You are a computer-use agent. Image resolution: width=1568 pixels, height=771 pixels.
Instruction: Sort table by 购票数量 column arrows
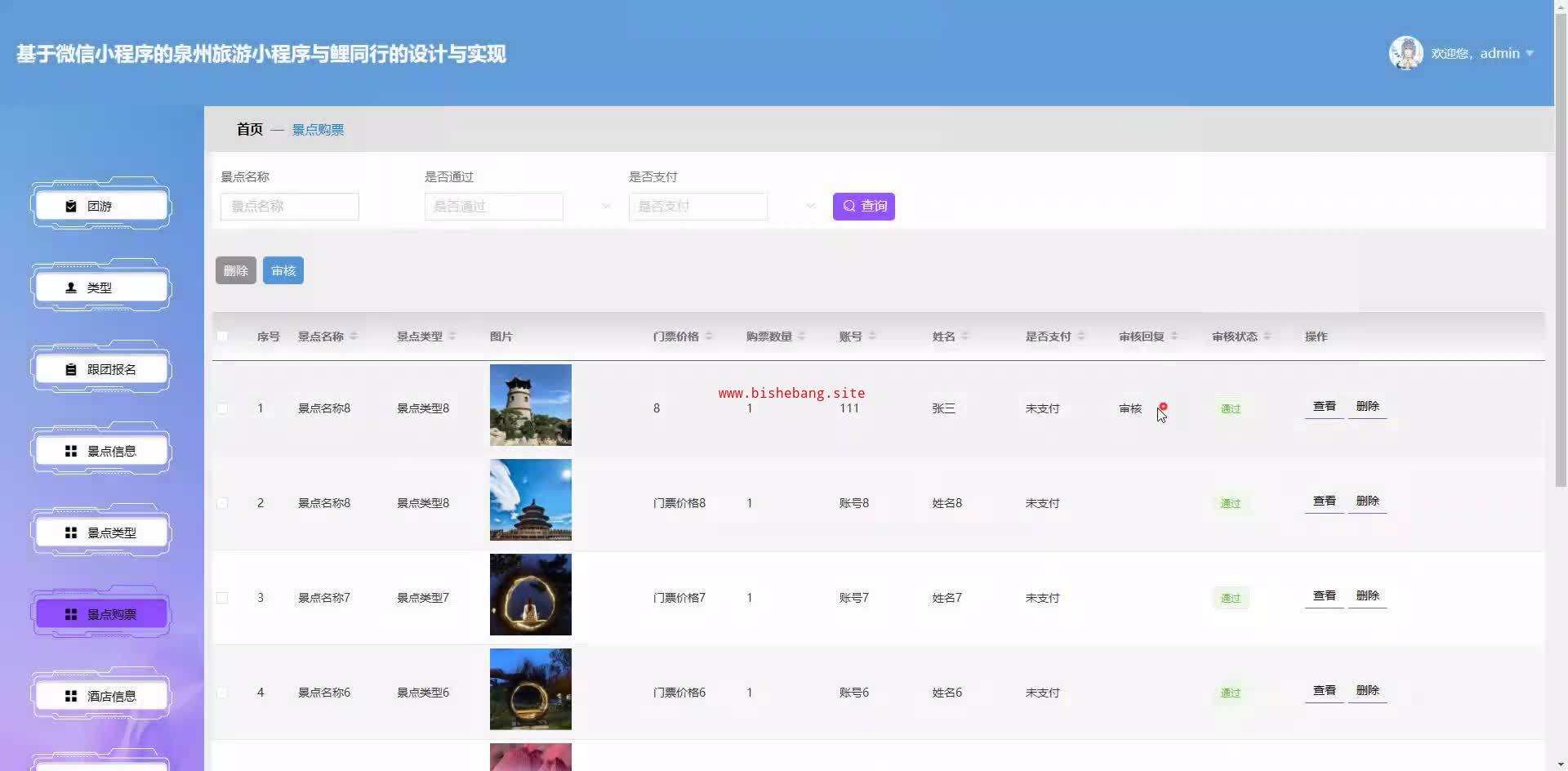click(801, 336)
